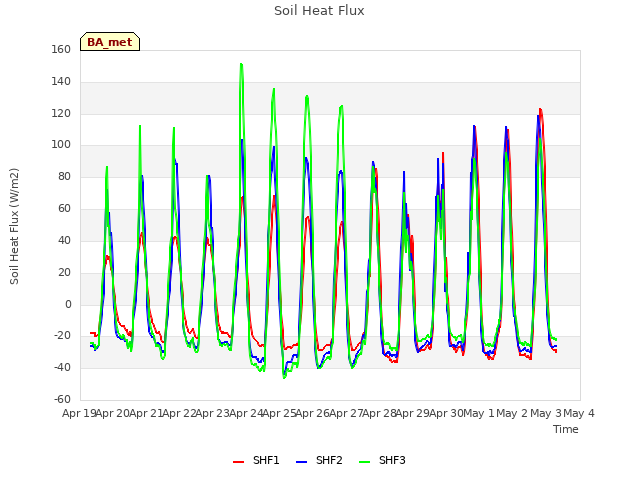This screenshot has width=640, height=480.
Task: Click the Apr 23 x-axis tick label
Action: point(213,413)
